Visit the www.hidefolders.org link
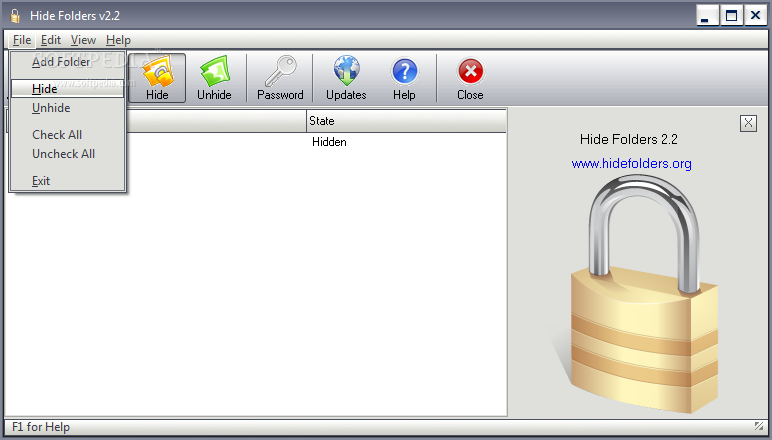This screenshot has height=440, width=772. click(x=631, y=163)
